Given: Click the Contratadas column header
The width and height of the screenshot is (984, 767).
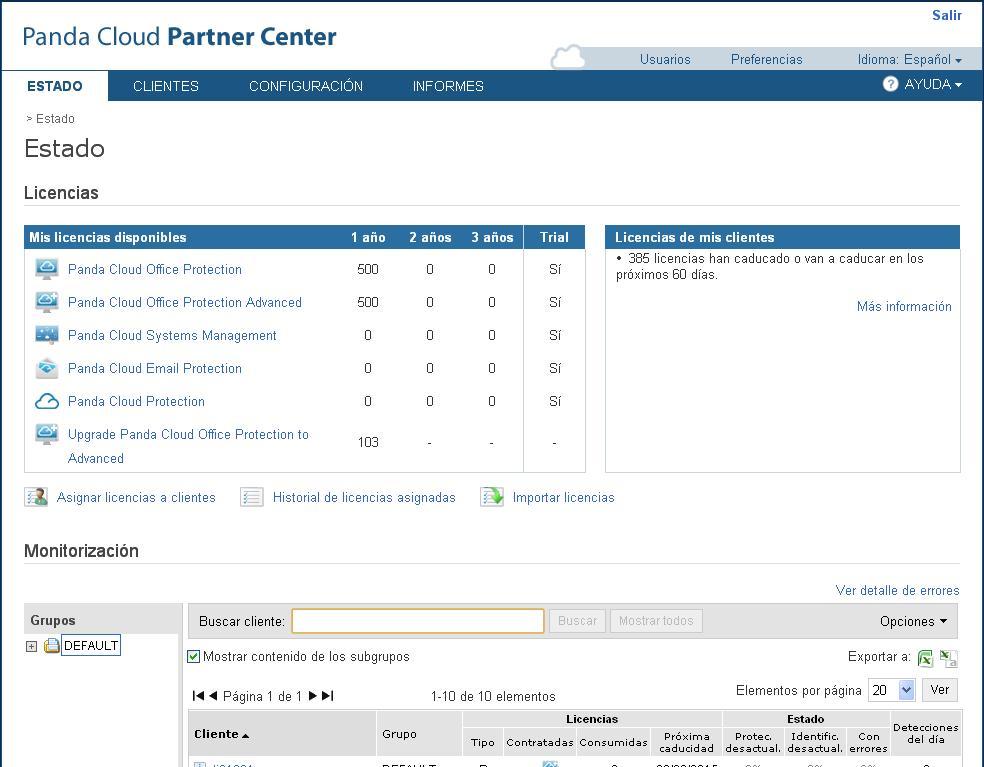Looking at the screenshot, I should click(x=540, y=743).
